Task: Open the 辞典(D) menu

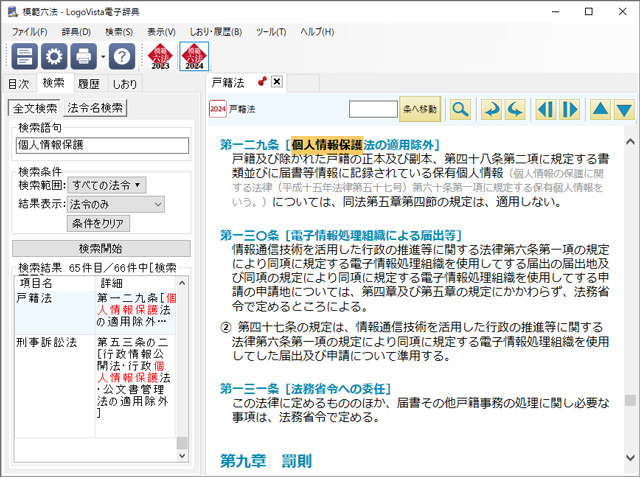Action: point(76,32)
